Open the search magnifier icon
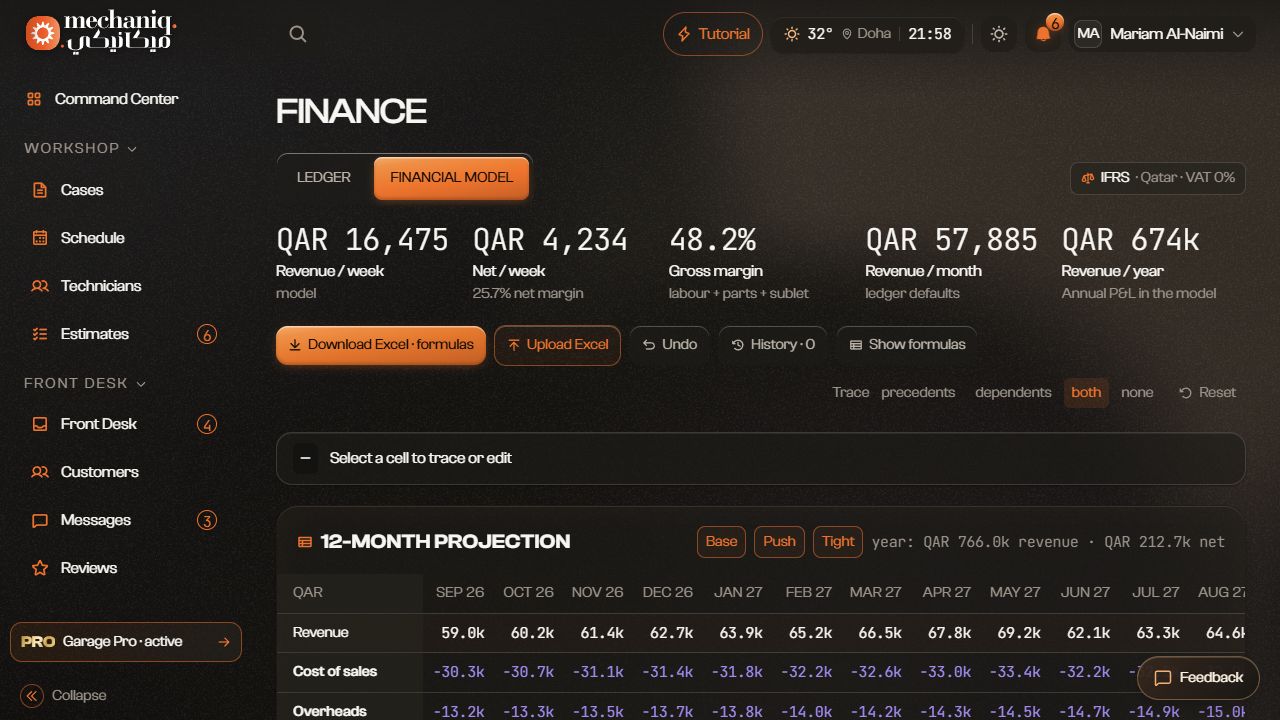The image size is (1280, 720). tap(298, 34)
